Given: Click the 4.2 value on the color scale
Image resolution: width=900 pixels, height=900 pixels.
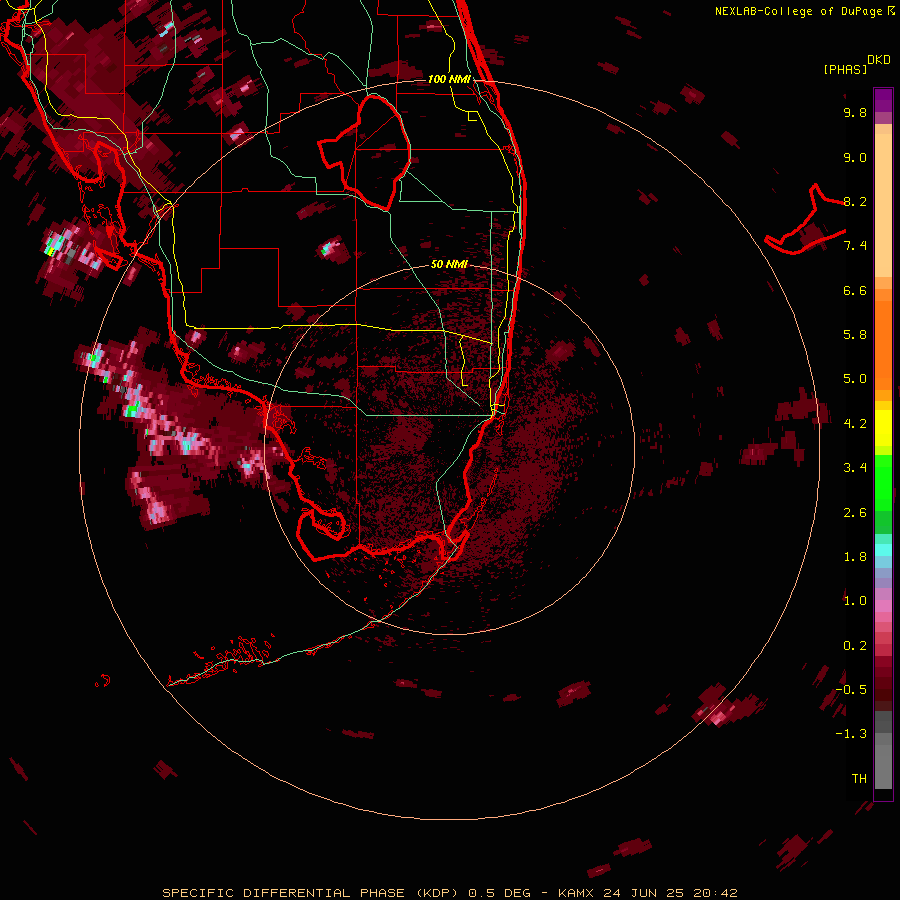Looking at the screenshot, I should tap(855, 424).
